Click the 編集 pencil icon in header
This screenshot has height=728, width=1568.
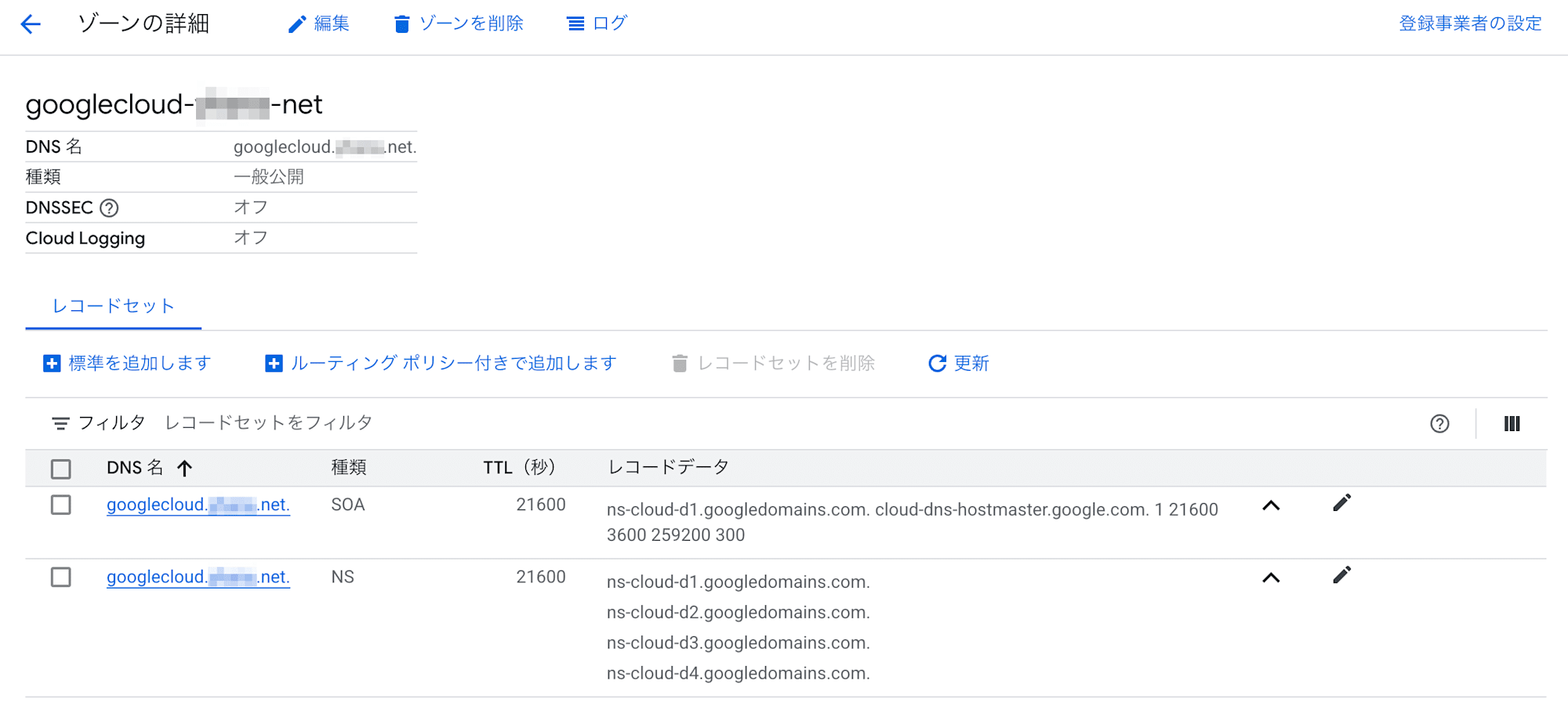point(297,24)
